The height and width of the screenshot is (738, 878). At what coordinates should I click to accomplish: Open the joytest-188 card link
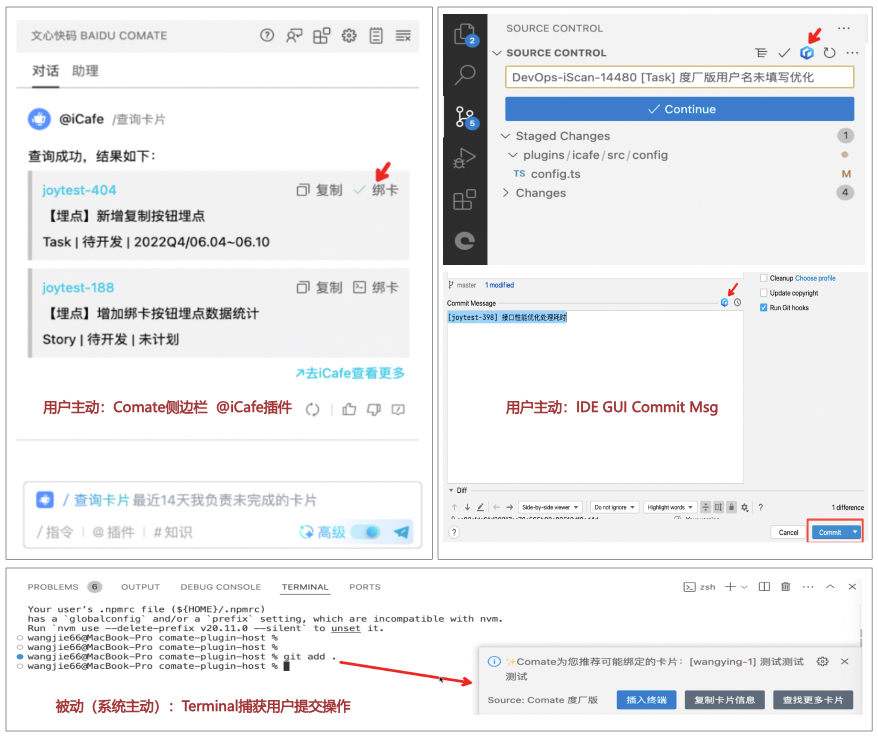[x=78, y=288]
